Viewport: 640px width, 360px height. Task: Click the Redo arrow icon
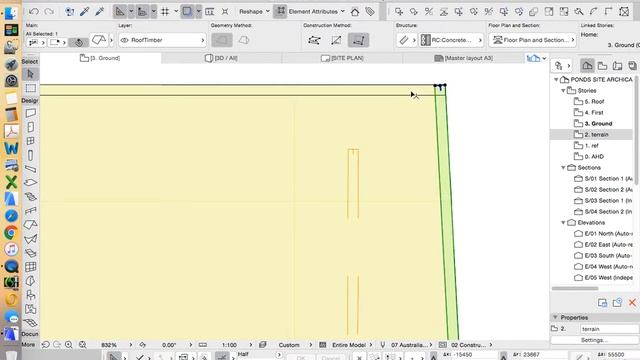(49, 11)
